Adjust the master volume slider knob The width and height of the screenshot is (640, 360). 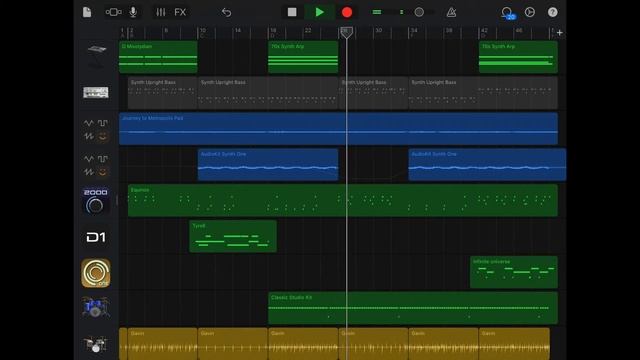coord(419,12)
